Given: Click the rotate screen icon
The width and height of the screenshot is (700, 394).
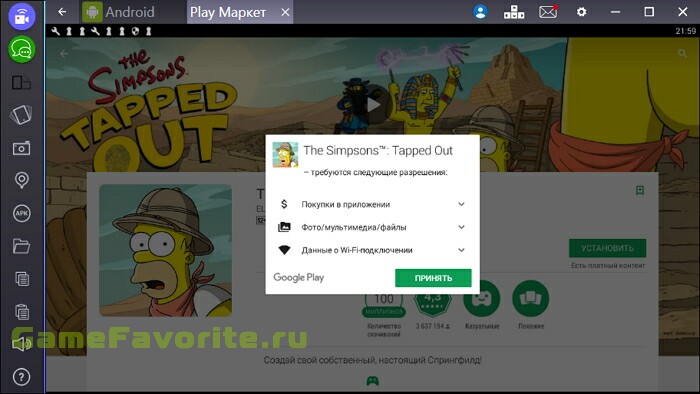Looking at the screenshot, I should click(x=21, y=115).
